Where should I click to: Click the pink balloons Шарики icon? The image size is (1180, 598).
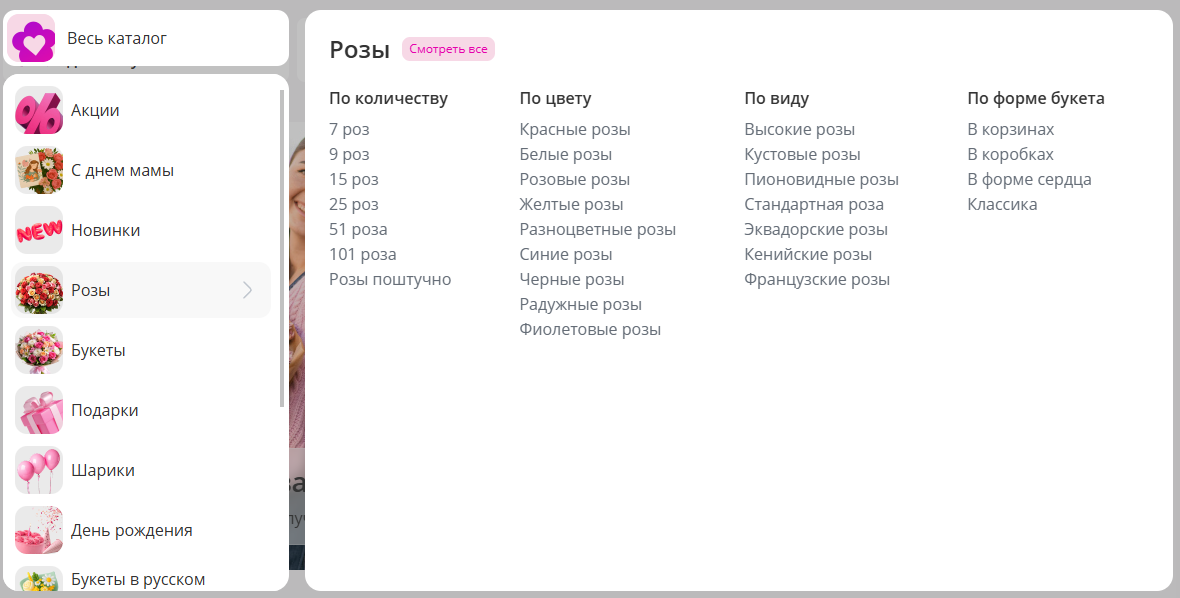tap(39, 470)
